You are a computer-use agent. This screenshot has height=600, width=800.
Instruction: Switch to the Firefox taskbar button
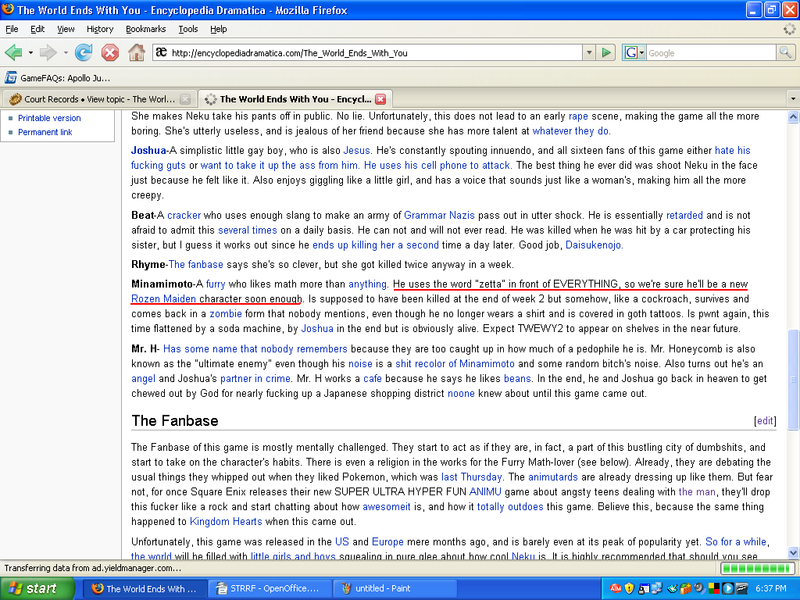tap(144, 589)
